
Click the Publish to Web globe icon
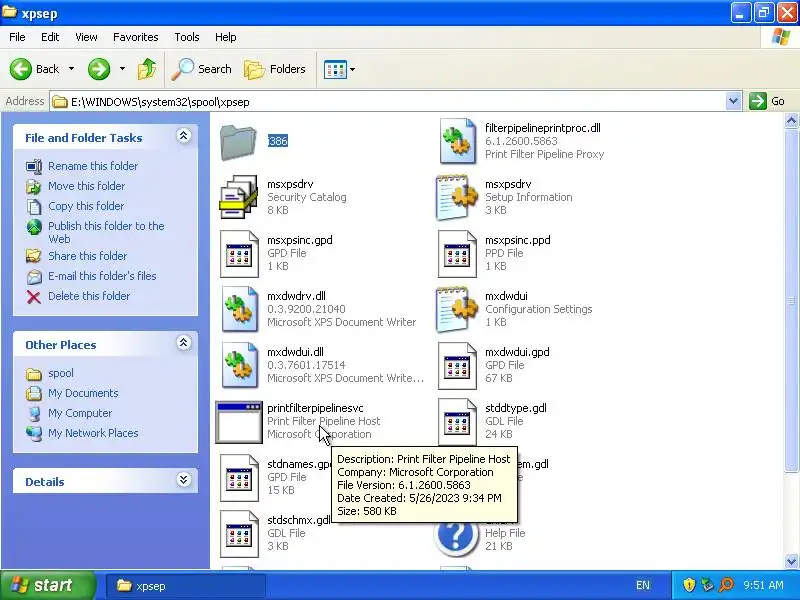[x=34, y=227]
